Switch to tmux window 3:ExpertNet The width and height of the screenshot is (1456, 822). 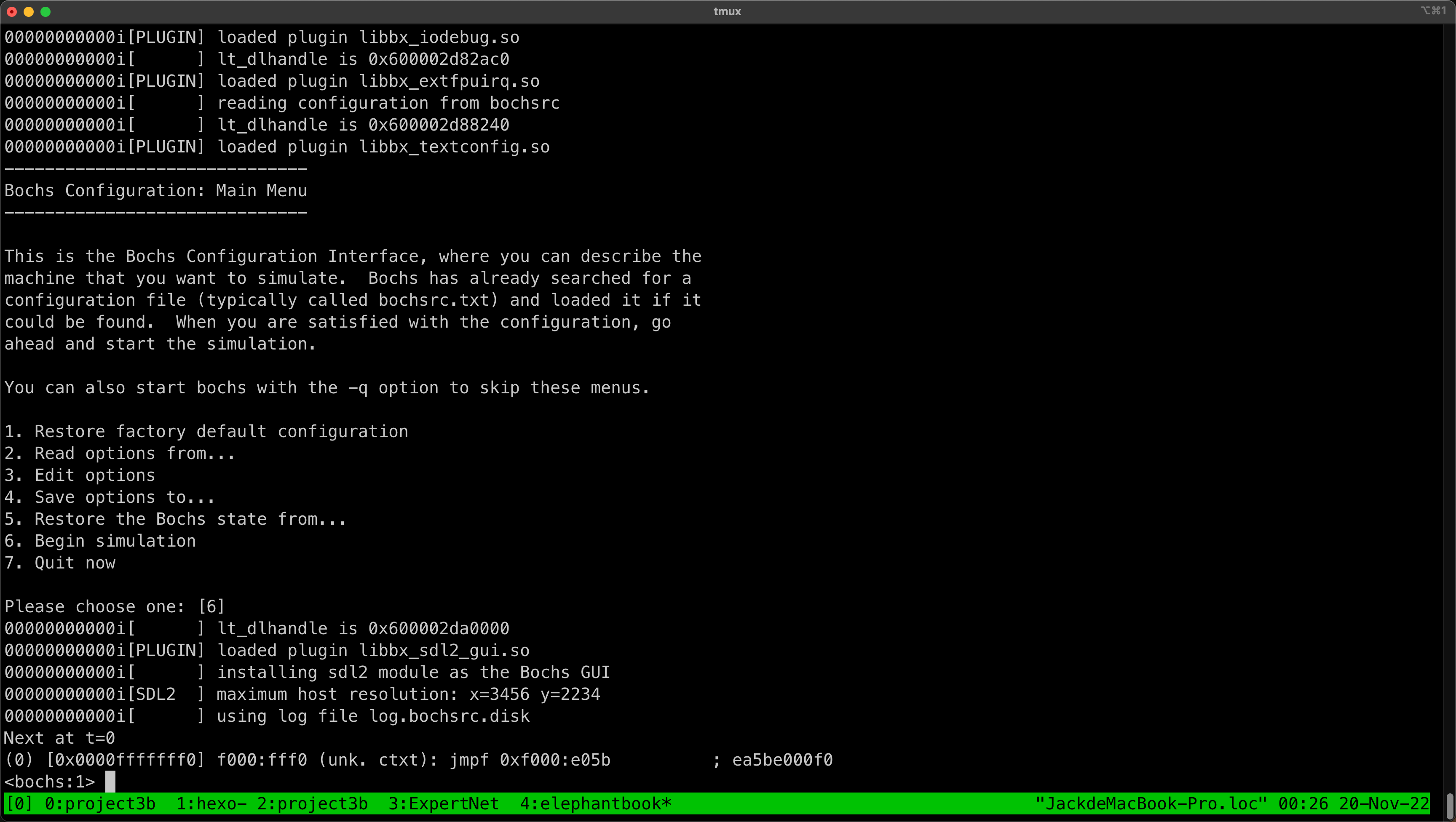pyautogui.click(x=444, y=803)
